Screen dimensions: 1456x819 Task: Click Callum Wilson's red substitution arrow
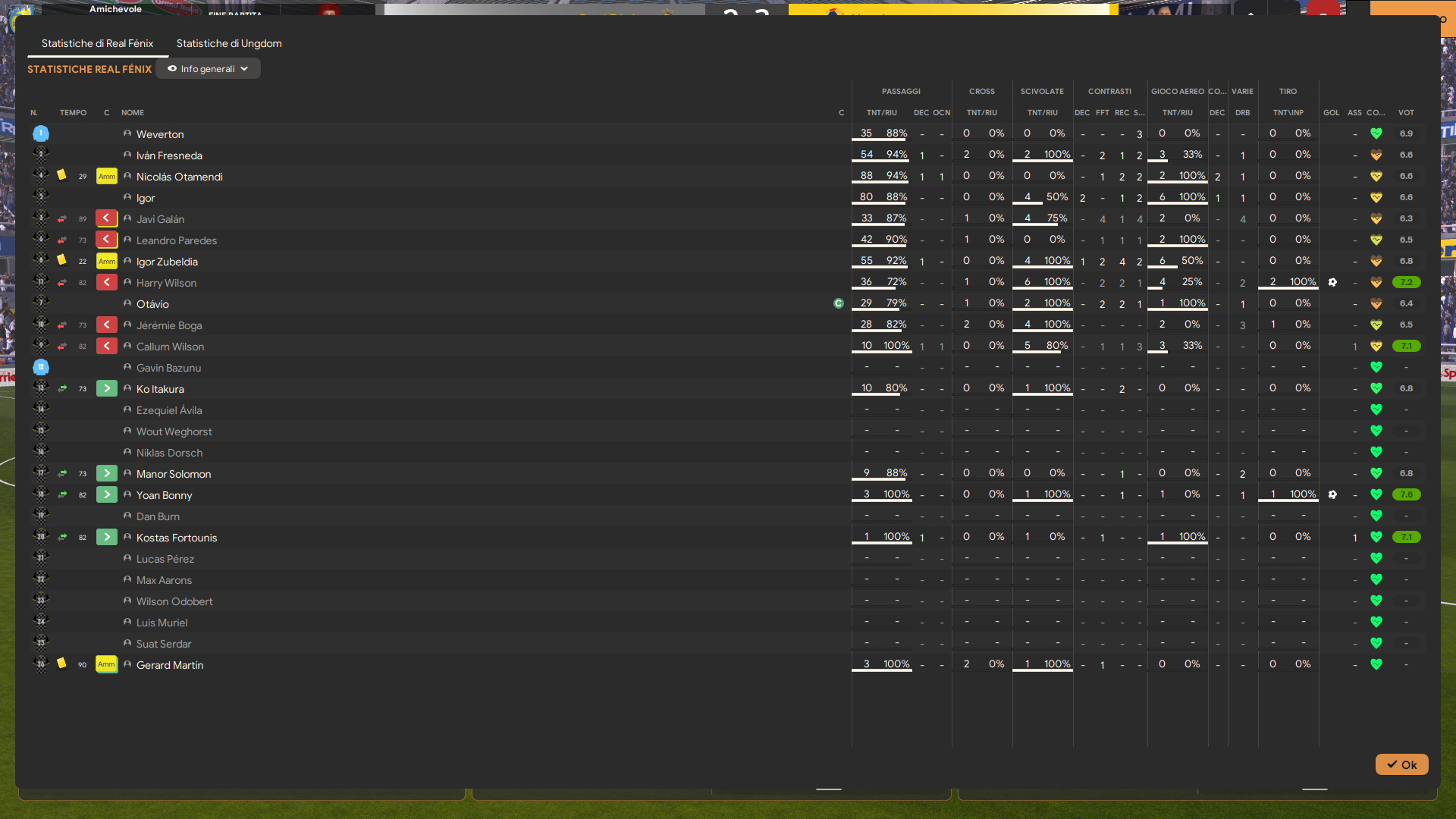pos(107,346)
